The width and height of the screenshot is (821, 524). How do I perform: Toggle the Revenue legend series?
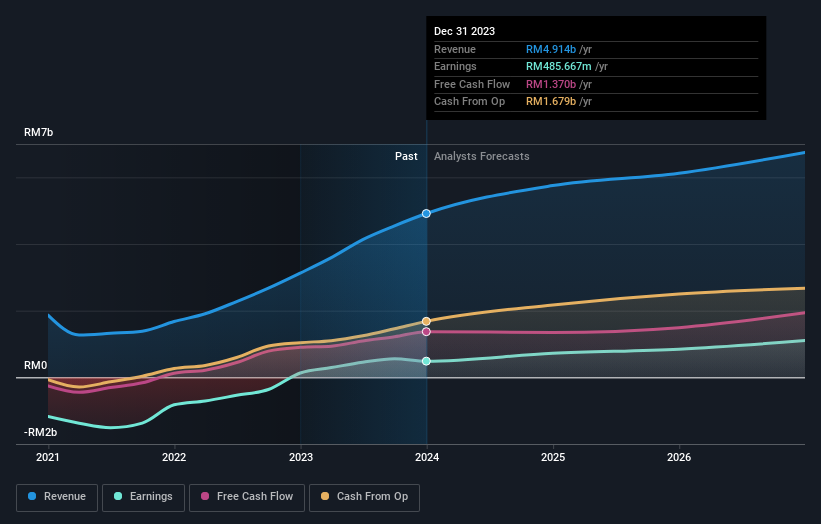pos(57,497)
